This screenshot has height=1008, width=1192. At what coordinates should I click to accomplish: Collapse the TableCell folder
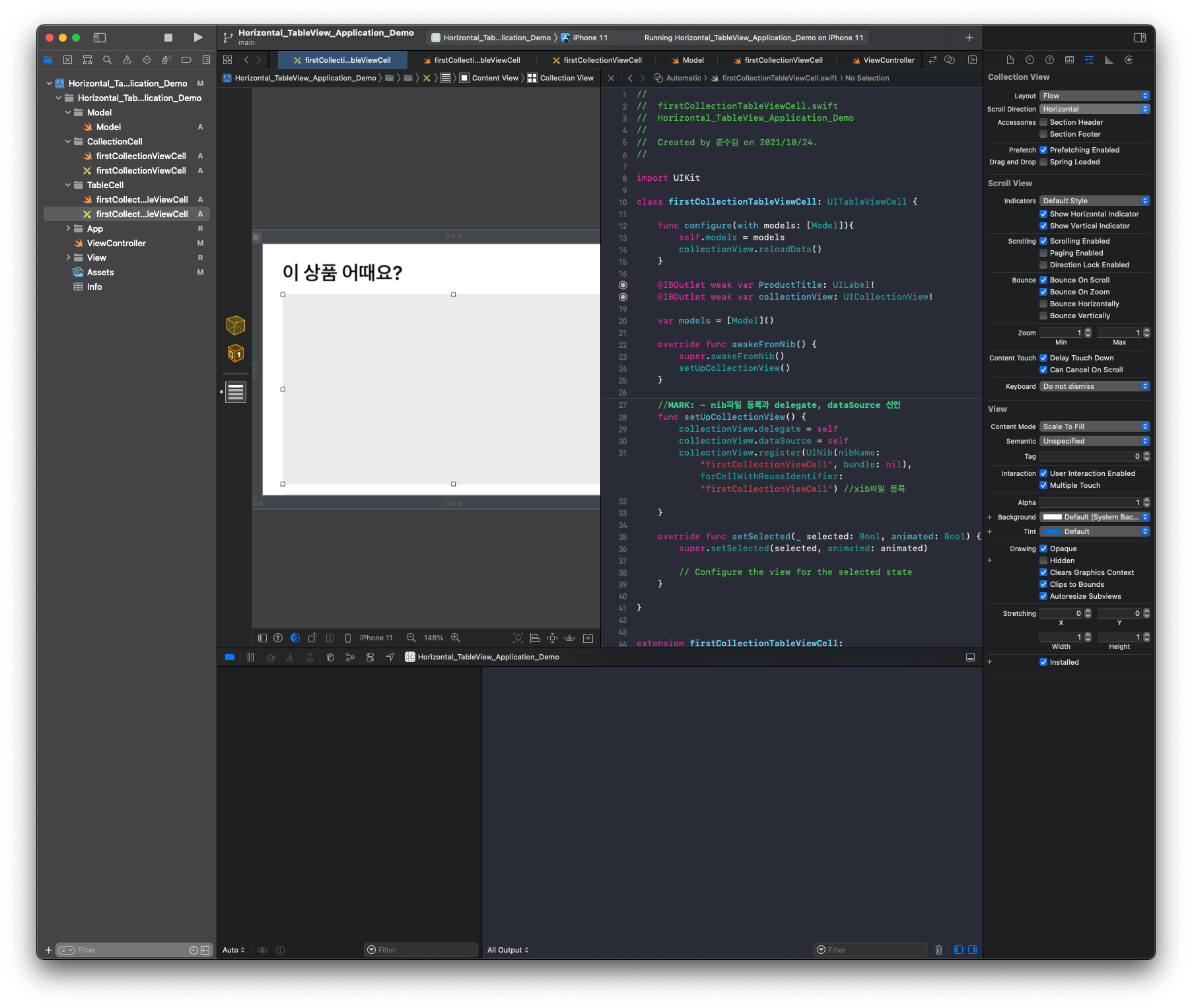pos(67,185)
